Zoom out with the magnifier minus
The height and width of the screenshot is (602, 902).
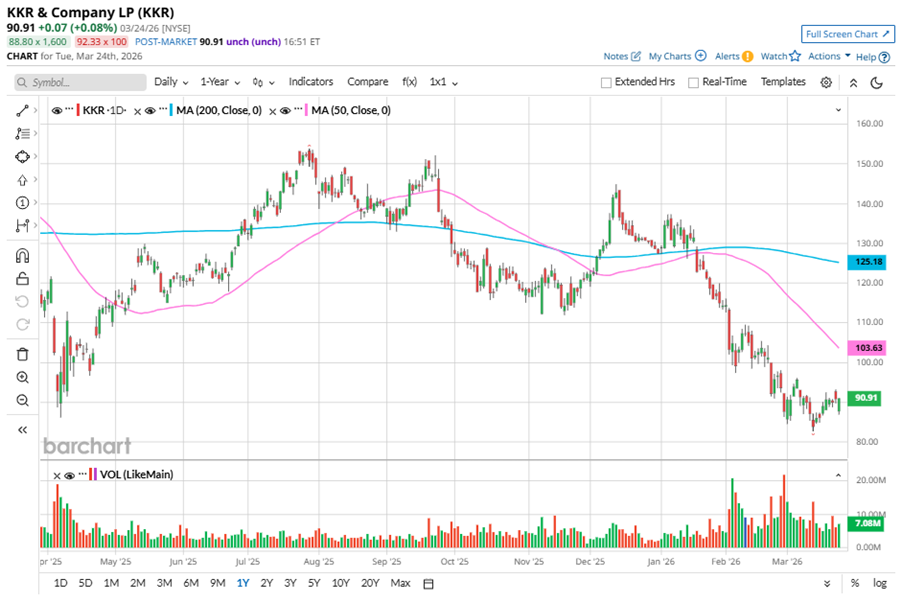22,401
